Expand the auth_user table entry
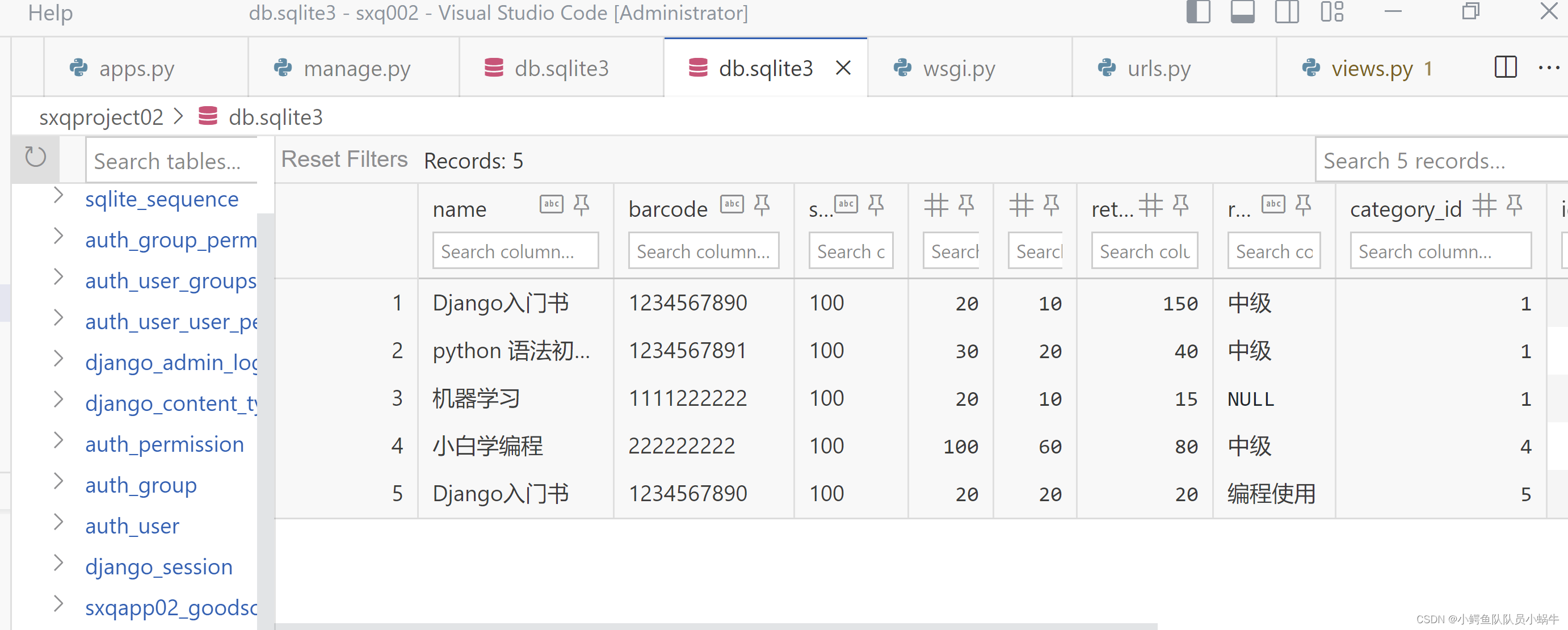Screen dimensions: 1568x630 58,522
